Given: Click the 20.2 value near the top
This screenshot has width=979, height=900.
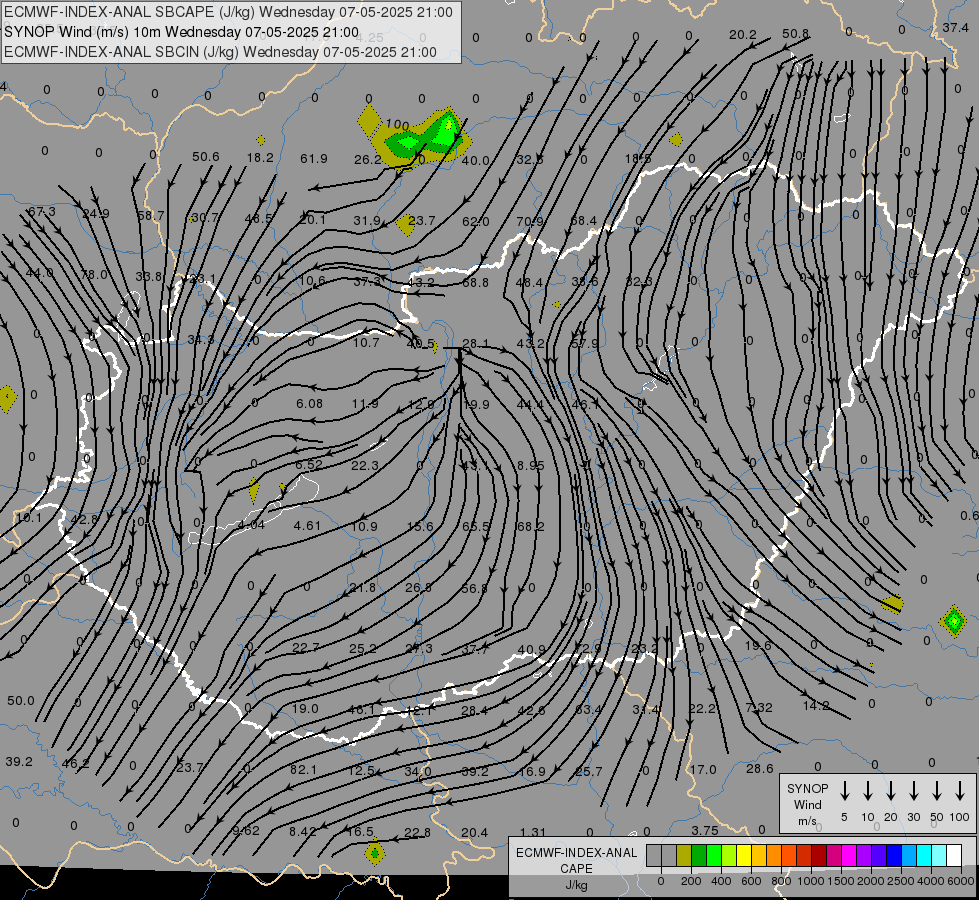Looking at the screenshot, I should (742, 35).
